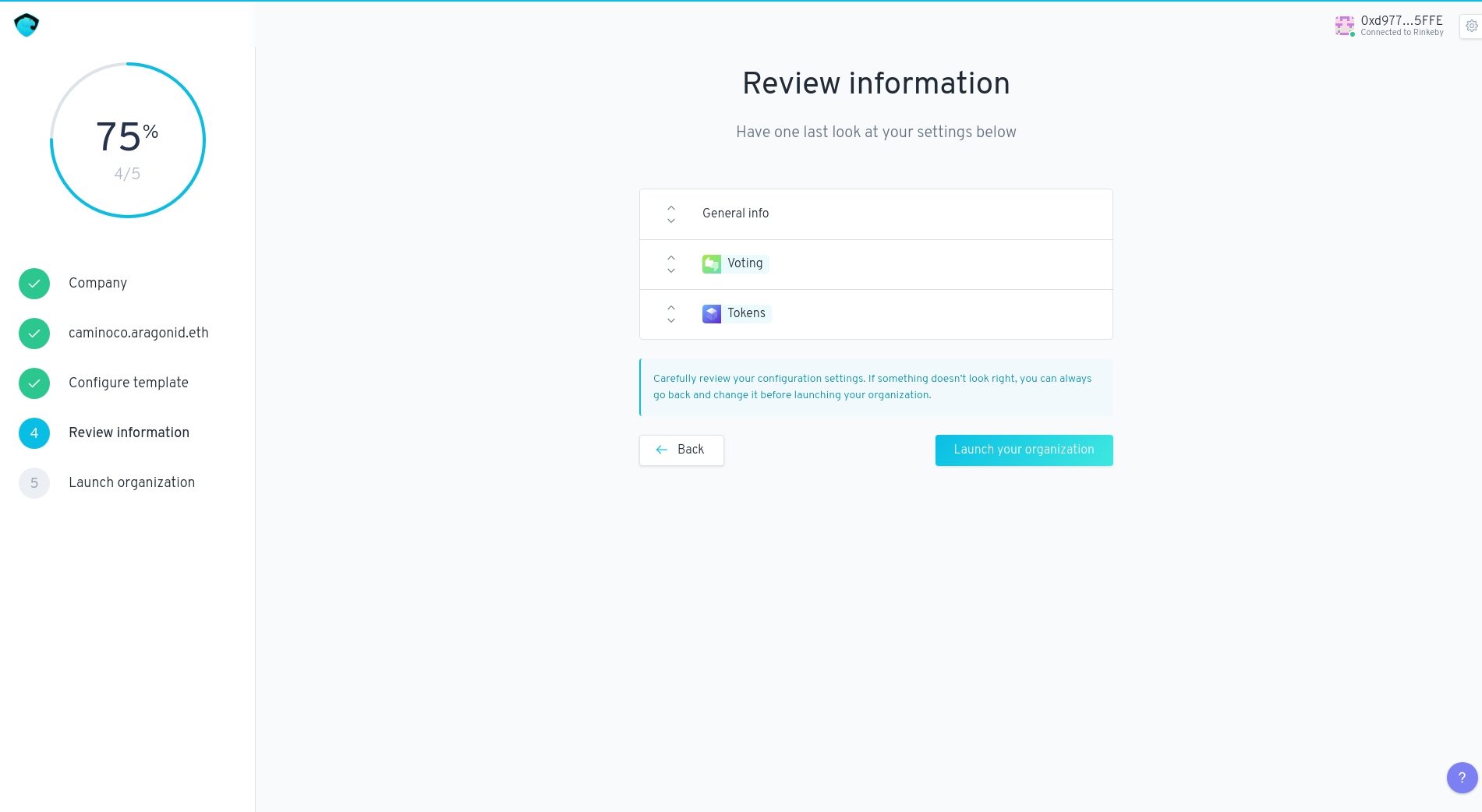
Task: Click the Voting label text
Action: pos(745,263)
